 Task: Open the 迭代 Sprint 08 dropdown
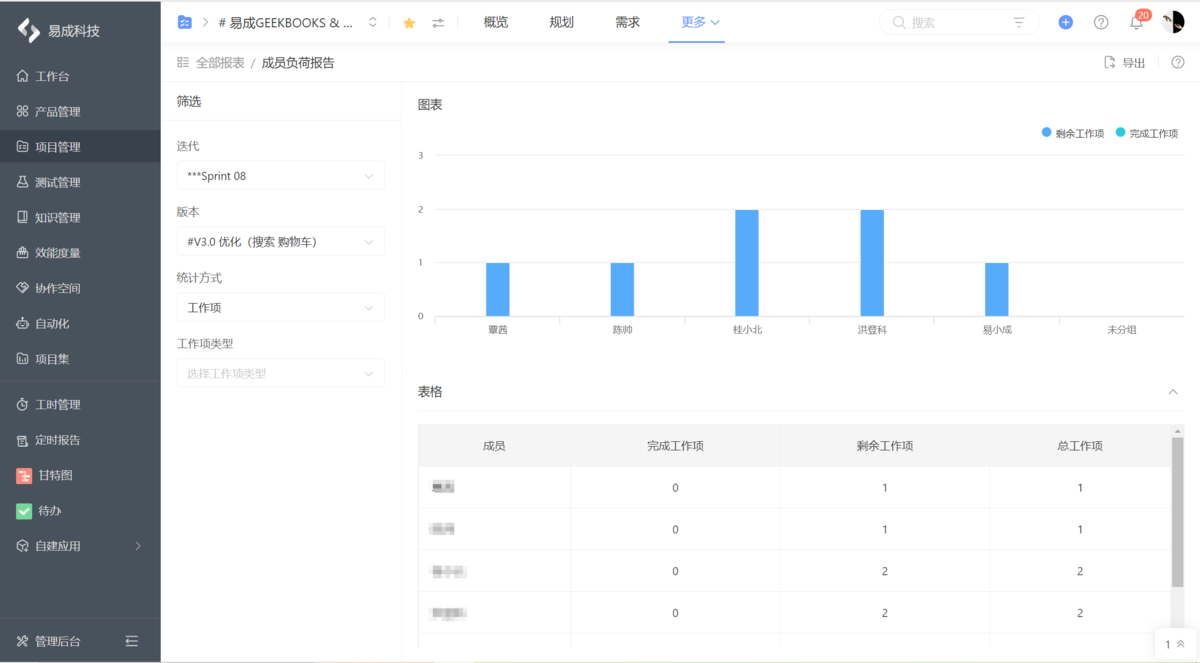click(x=280, y=175)
